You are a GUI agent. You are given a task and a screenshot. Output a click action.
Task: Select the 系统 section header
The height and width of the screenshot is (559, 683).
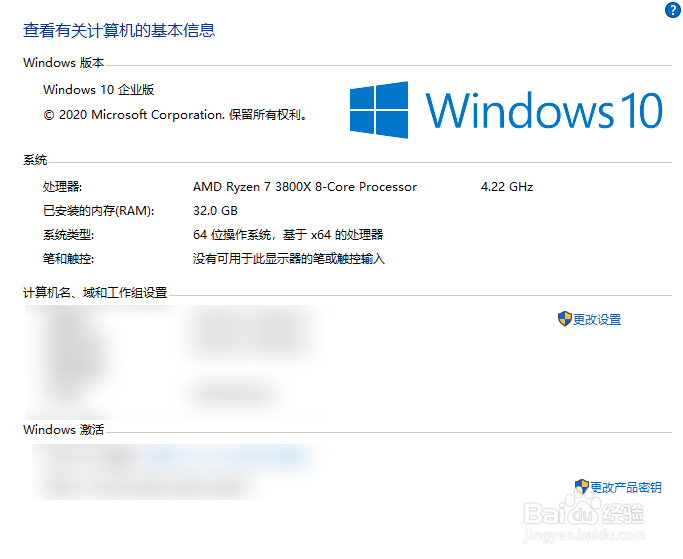[35, 160]
